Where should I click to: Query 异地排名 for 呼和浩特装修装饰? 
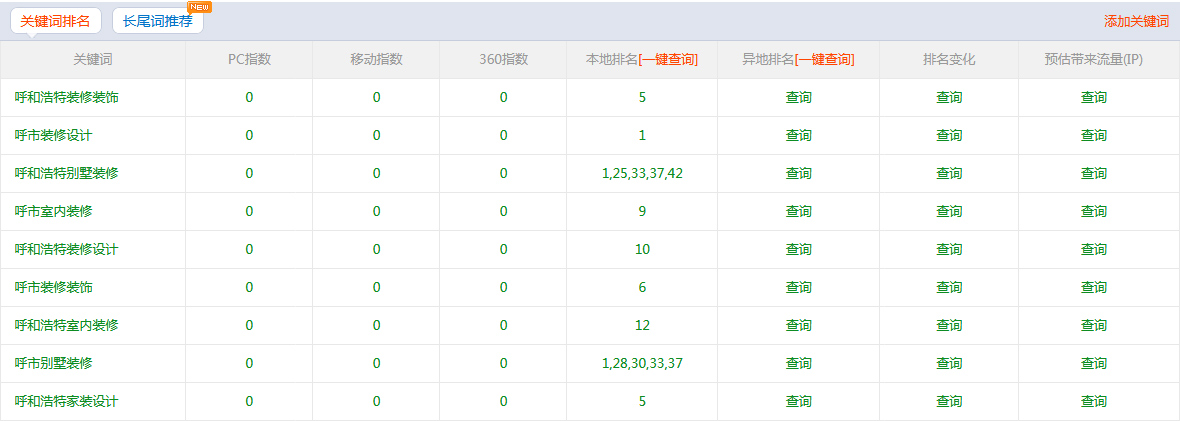[798, 98]
